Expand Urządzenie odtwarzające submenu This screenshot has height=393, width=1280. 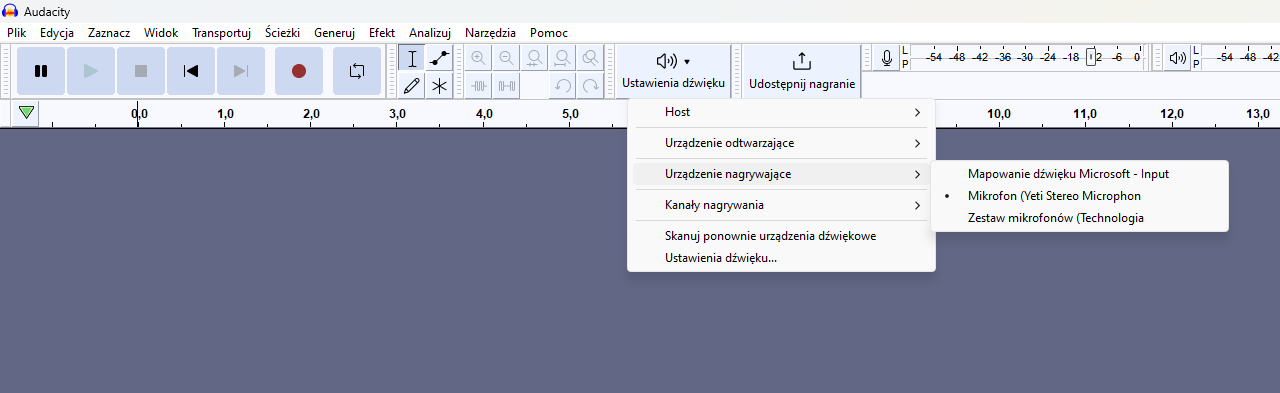[x=781, y=143]
